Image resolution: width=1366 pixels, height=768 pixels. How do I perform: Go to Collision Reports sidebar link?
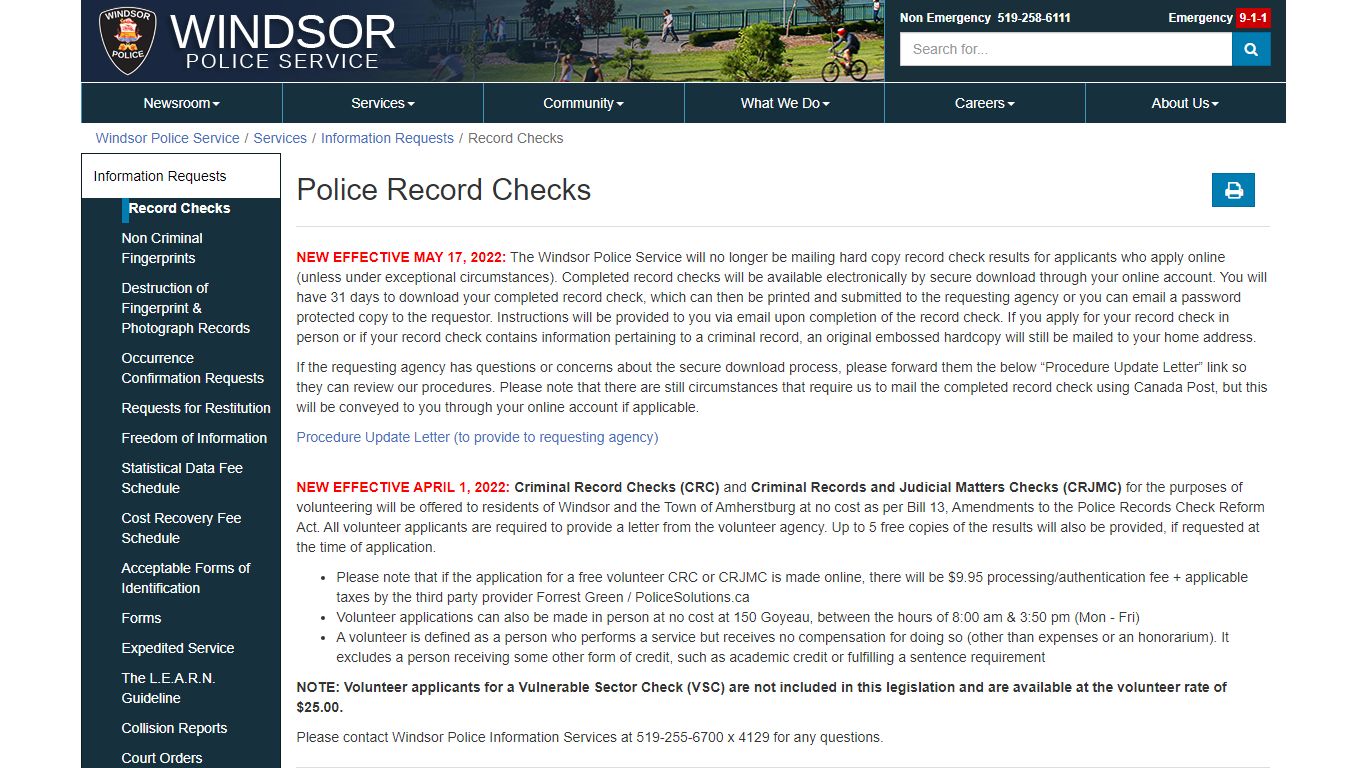click(x=174, y=728)
